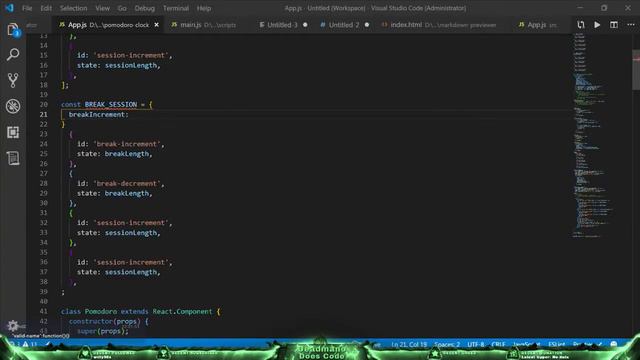Open the Extensions view in activity bar
Viewport: 640px width, 360px height.
(13, 132)
